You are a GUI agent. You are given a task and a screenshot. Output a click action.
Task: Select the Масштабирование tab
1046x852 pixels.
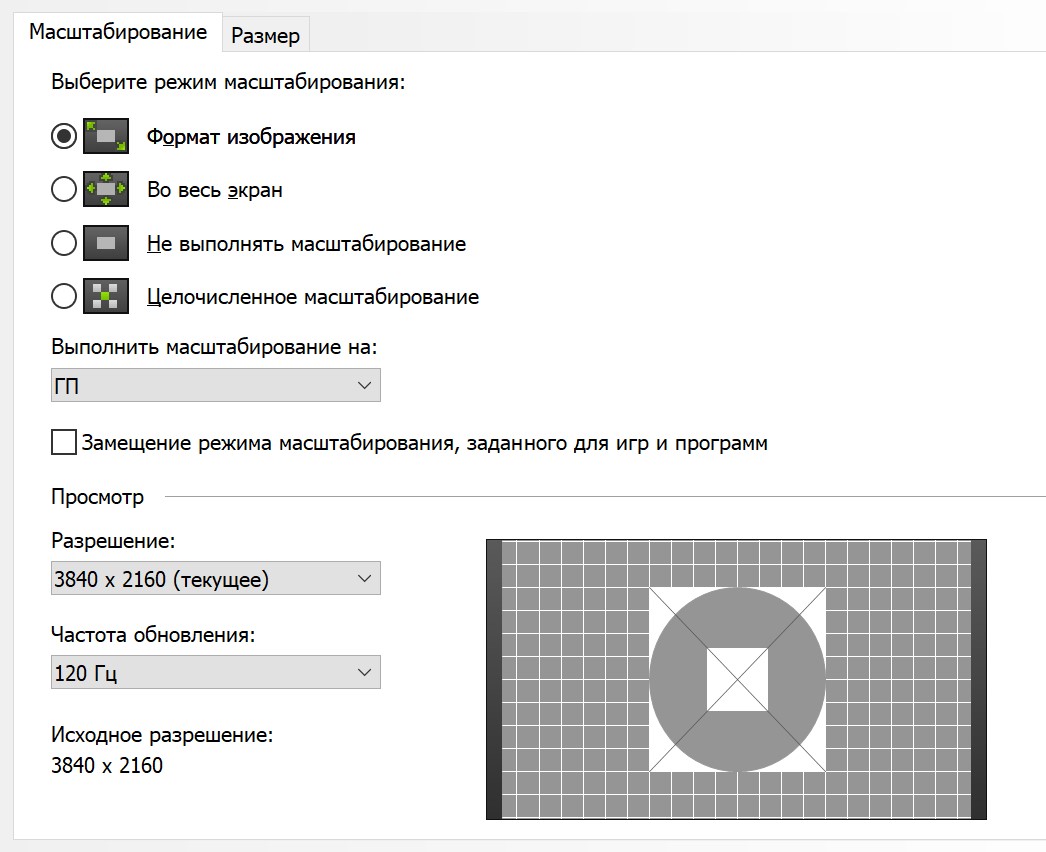pos(118,32)
